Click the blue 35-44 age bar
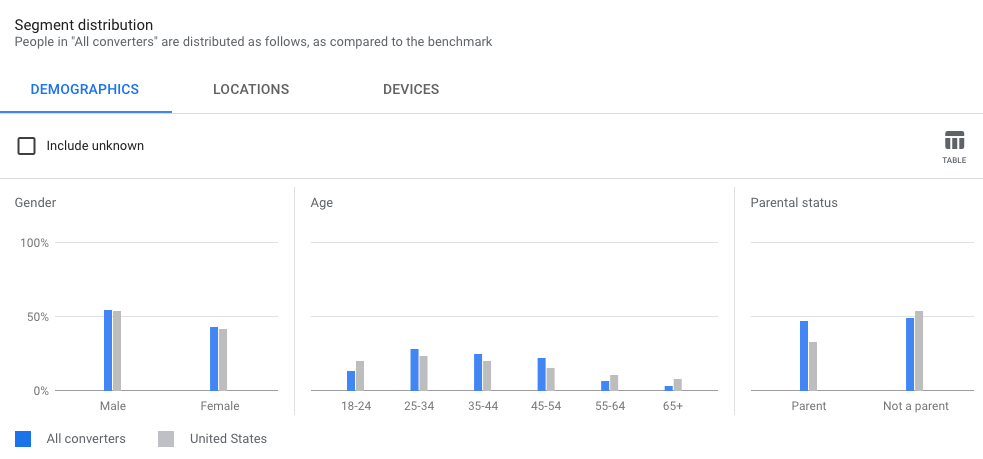 point(478,372)
